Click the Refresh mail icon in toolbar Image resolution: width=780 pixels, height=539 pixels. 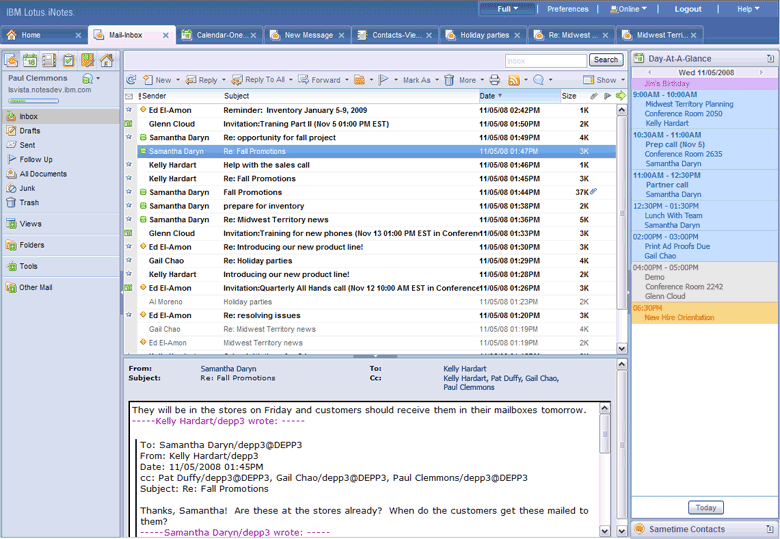[131, 80]
